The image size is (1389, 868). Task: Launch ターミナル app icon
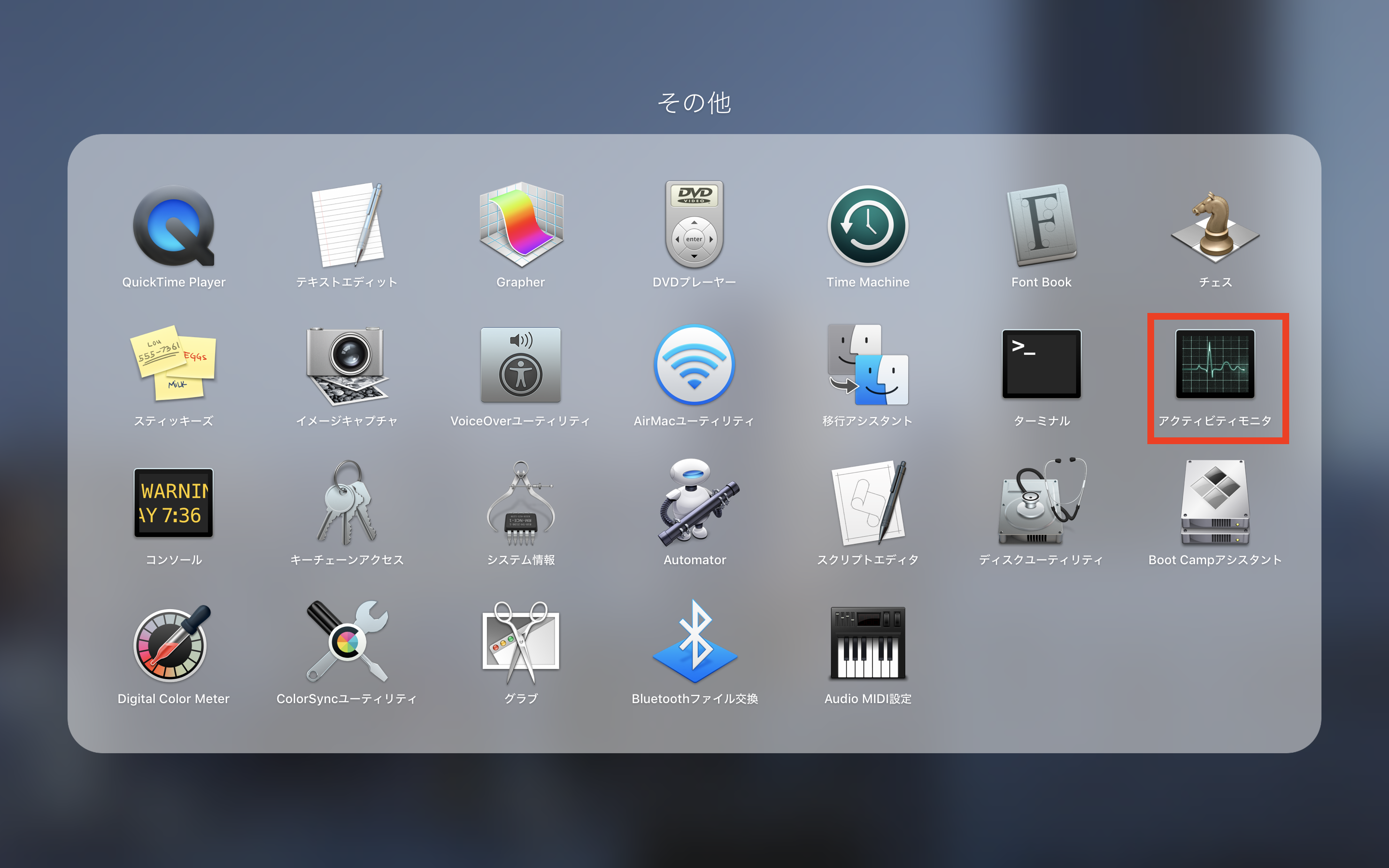point(1041,364)
